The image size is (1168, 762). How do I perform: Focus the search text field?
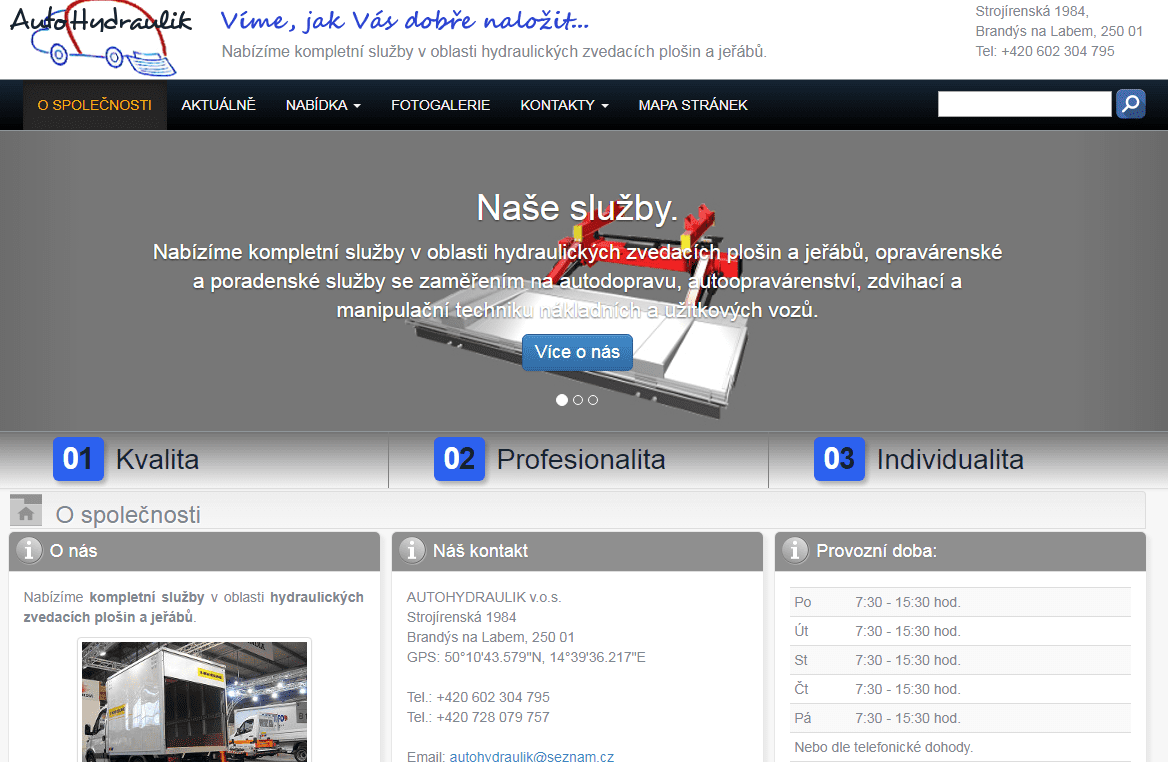click(x=1024, y=104)
